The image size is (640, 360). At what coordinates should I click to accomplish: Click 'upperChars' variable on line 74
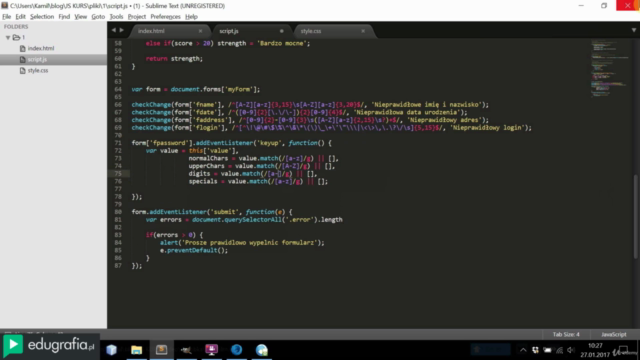click(x=207, y=166)
